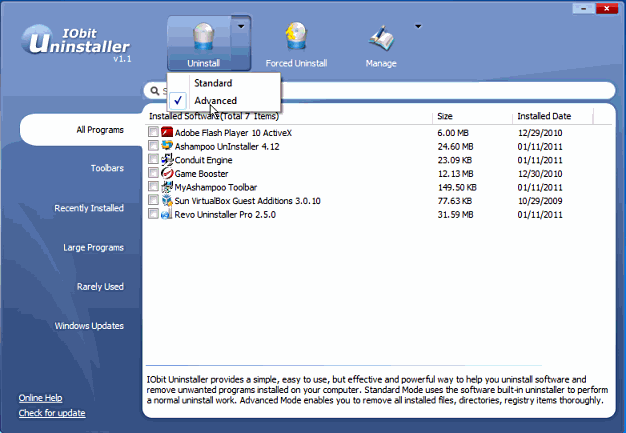Click the 6.00 MB size value
This screenshot has height=433, width=626.
[453, 133]
